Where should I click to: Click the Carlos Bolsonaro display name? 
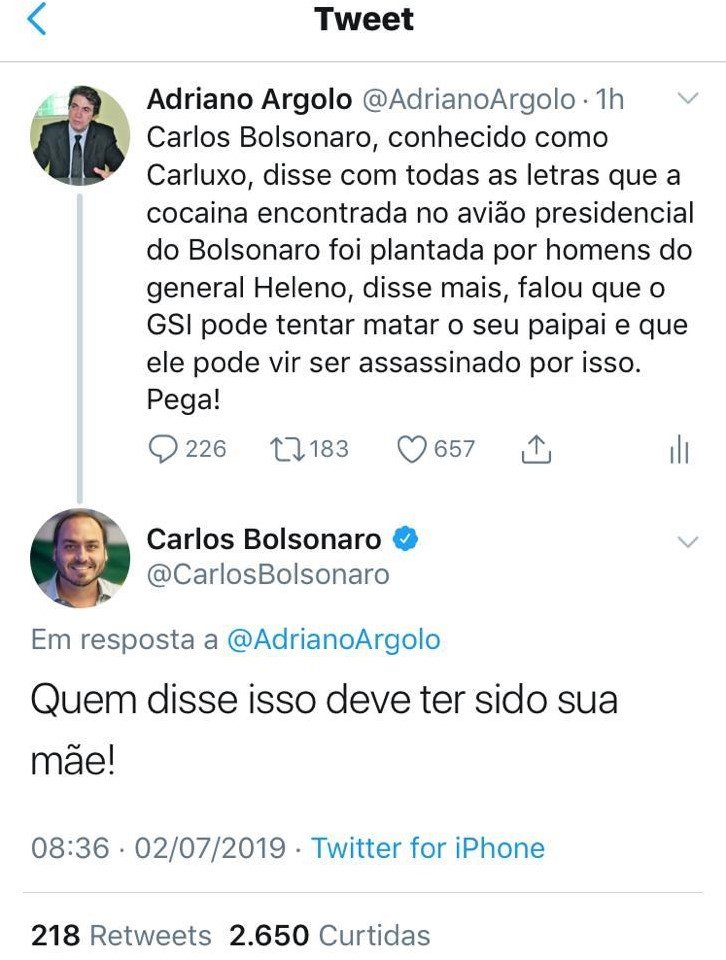pyautogui.click(x=264, y=540)
